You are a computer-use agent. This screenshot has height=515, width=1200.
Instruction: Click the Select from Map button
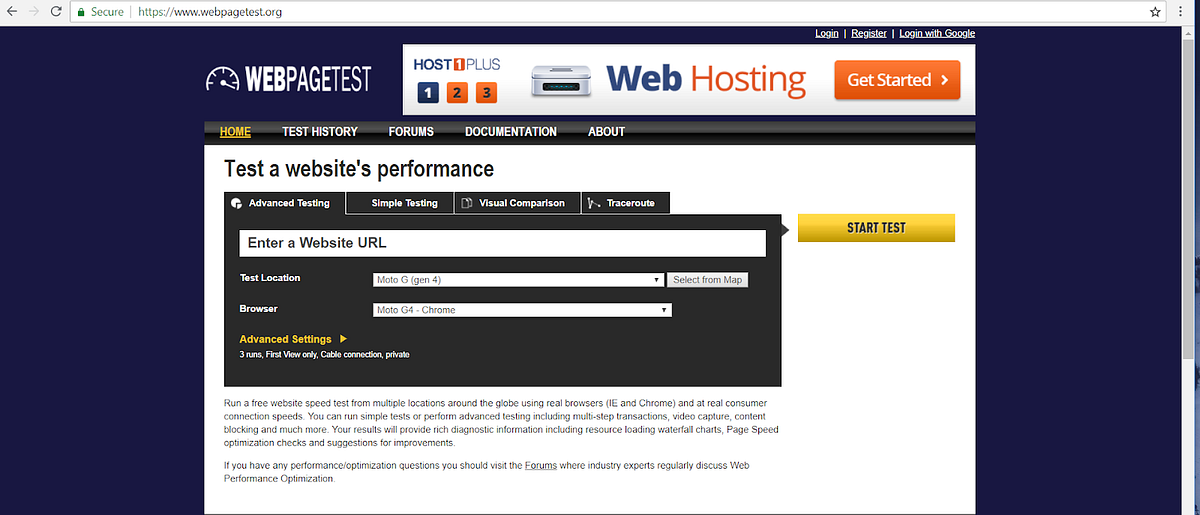pyautogui.click(x=707, y=280)
